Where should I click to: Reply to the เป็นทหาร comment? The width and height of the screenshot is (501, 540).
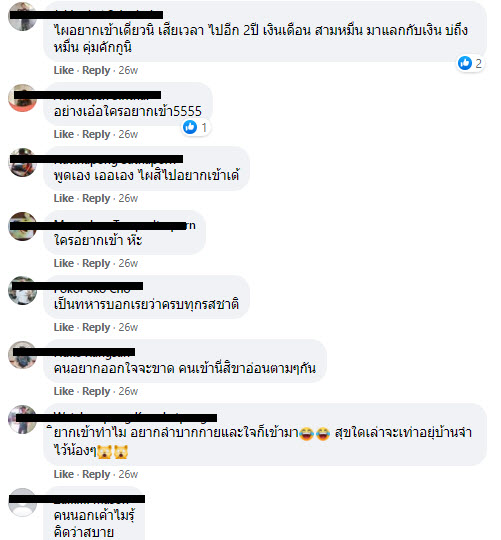pyautogui.click(x=96, y=327)
